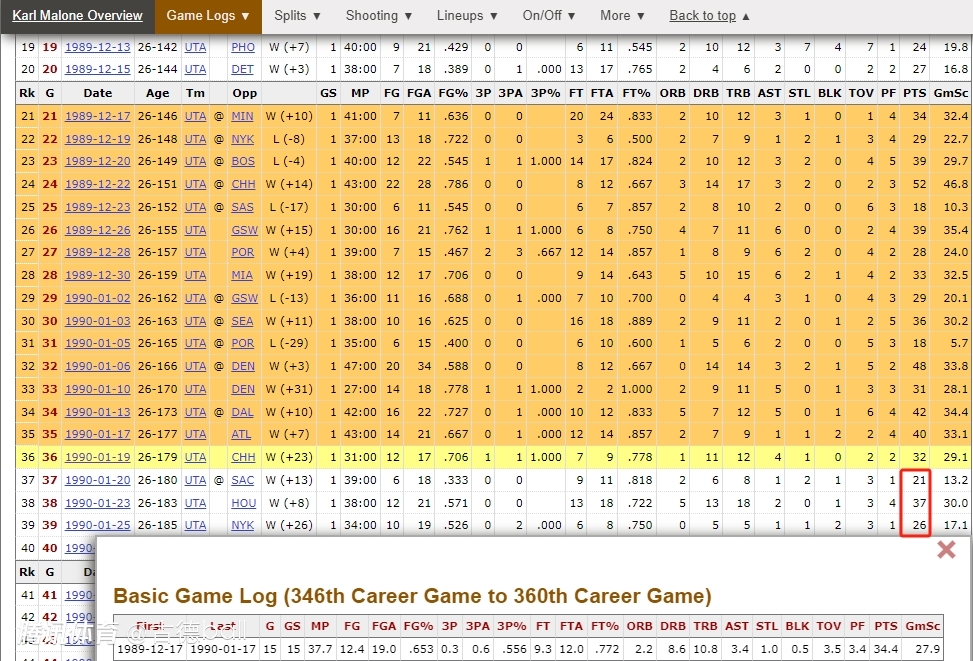973x661 pixels.
Task: Sort table by AST column header
Action: pyautogui.click(x=769, y=93)
